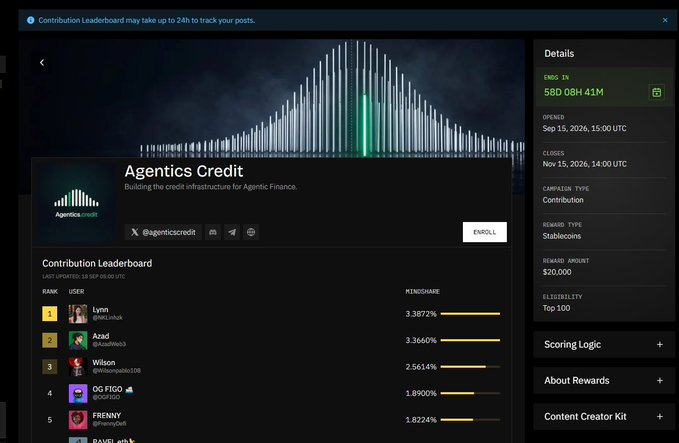Click the $20,000 reward amount

coord(557,272)
